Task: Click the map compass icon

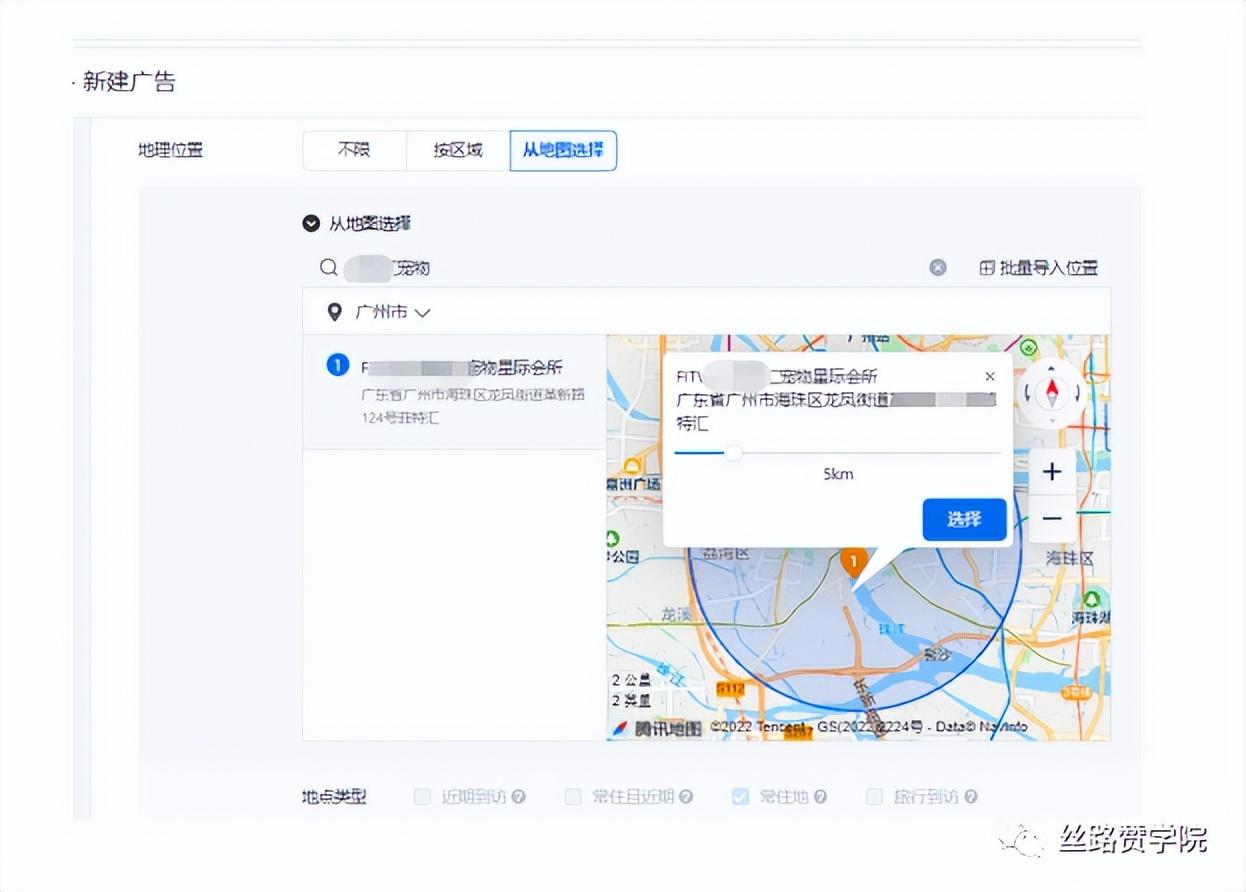Action: click(x=1051, y=394)
